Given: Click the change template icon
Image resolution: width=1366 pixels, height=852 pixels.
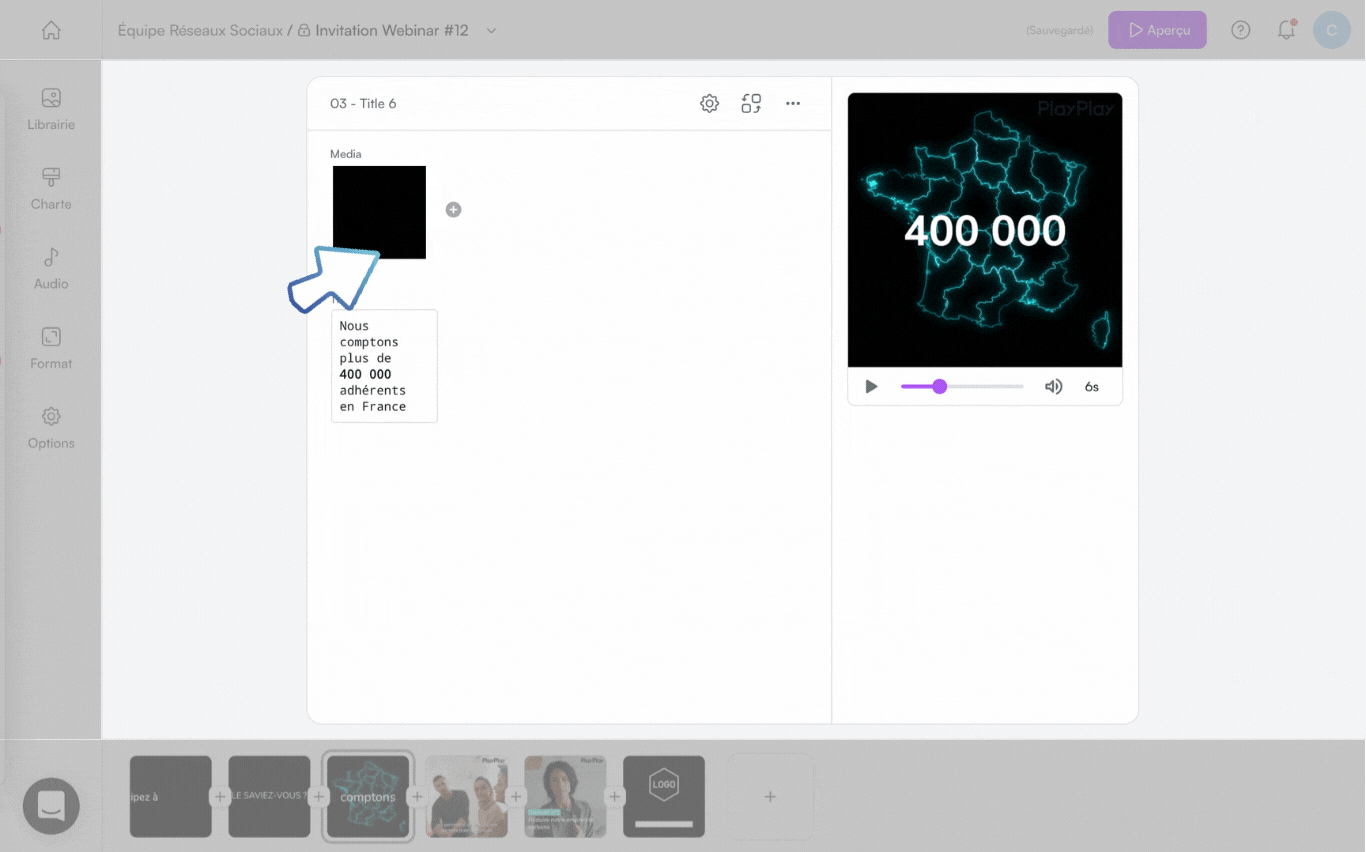Looking at the screenshot, I should point(751,103).
